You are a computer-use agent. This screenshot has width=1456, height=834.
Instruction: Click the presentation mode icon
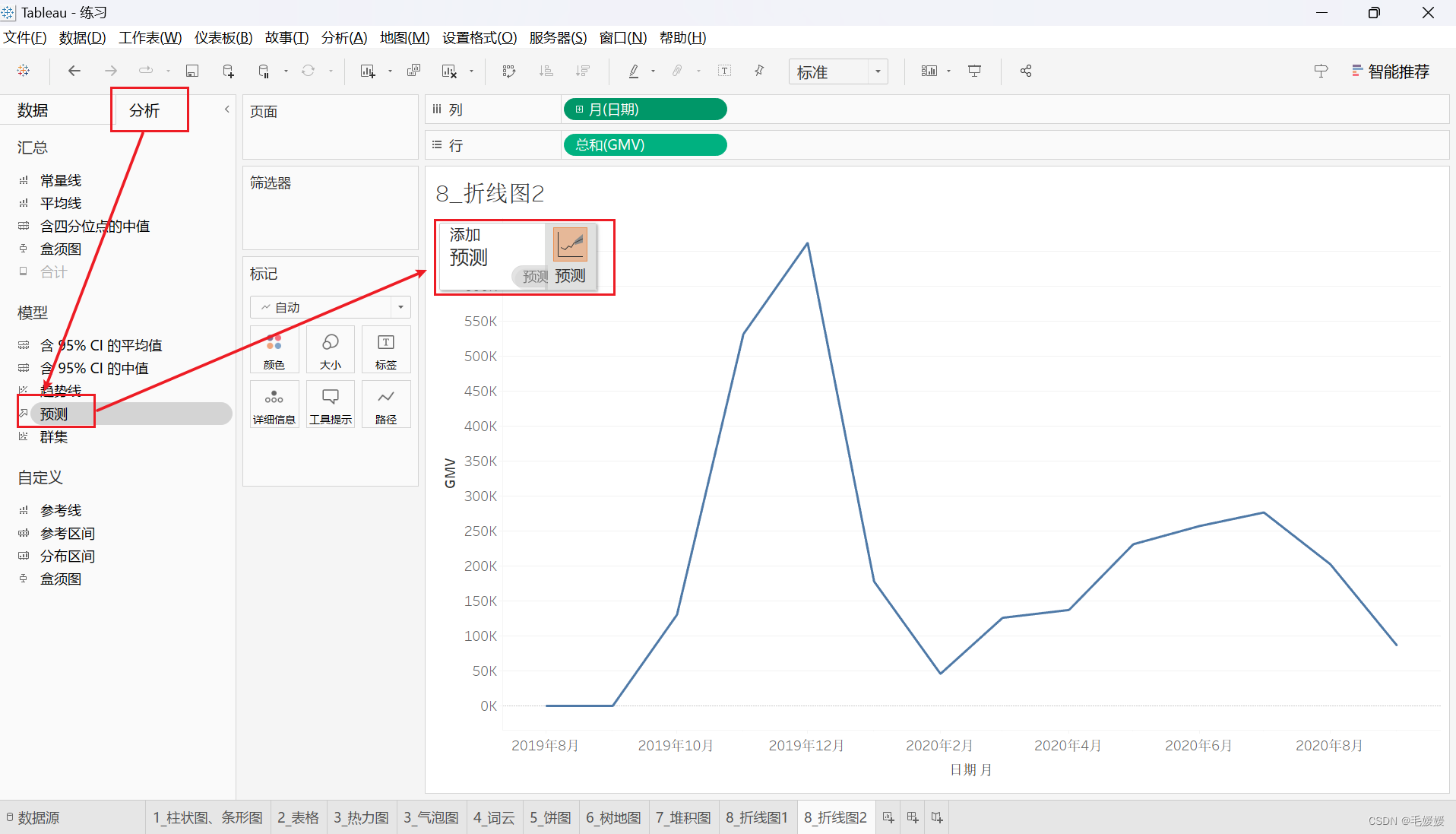pyautogui.click(x=974, y=71)
